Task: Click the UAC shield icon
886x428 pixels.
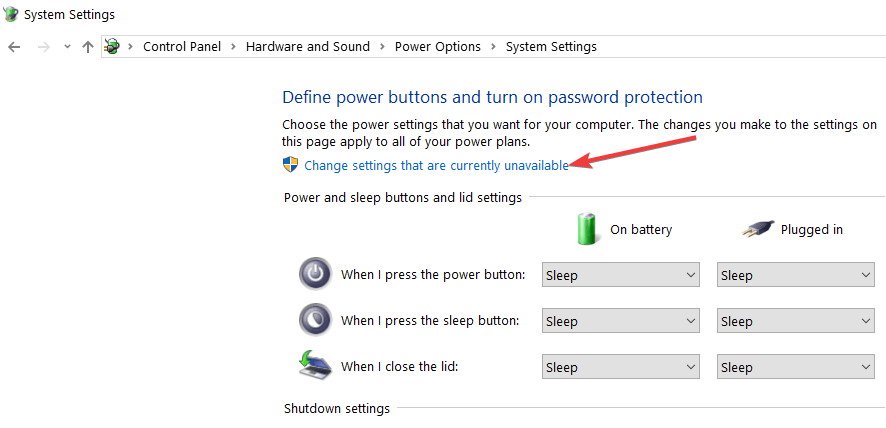Action: coord(290,165)
